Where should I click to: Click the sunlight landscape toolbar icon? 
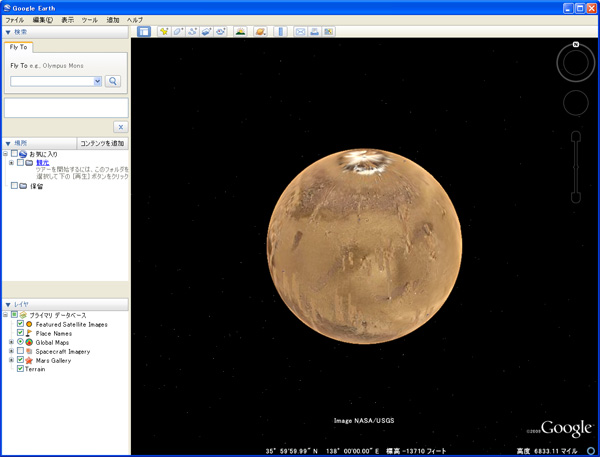(240, 32)
